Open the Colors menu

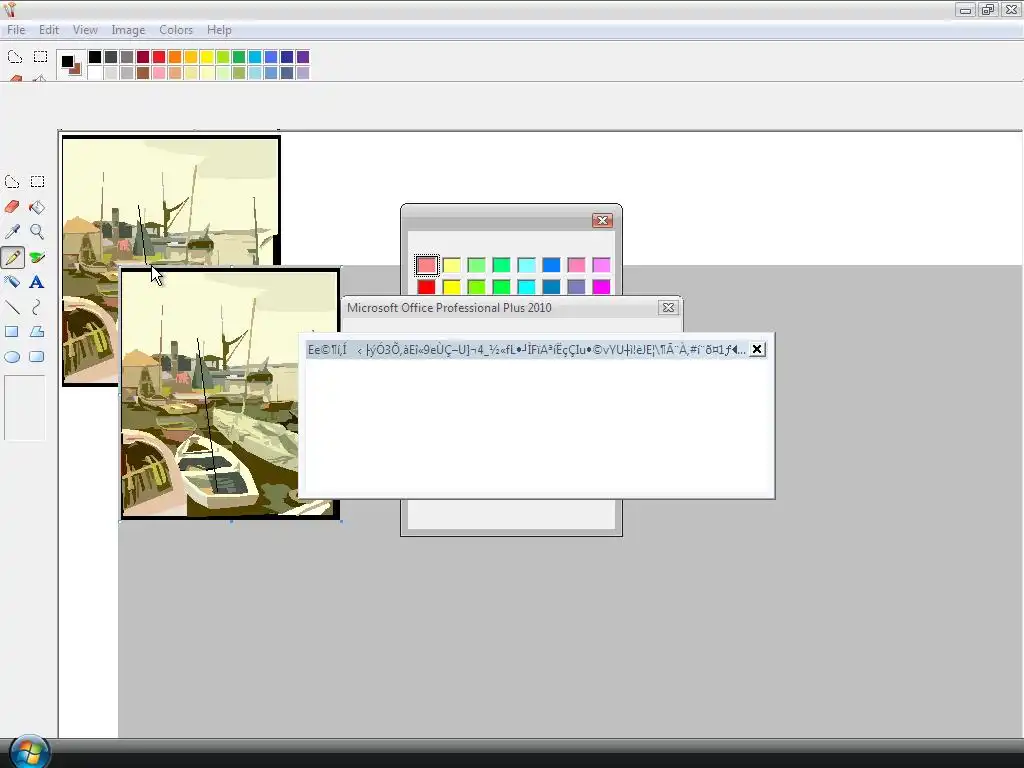176,30
